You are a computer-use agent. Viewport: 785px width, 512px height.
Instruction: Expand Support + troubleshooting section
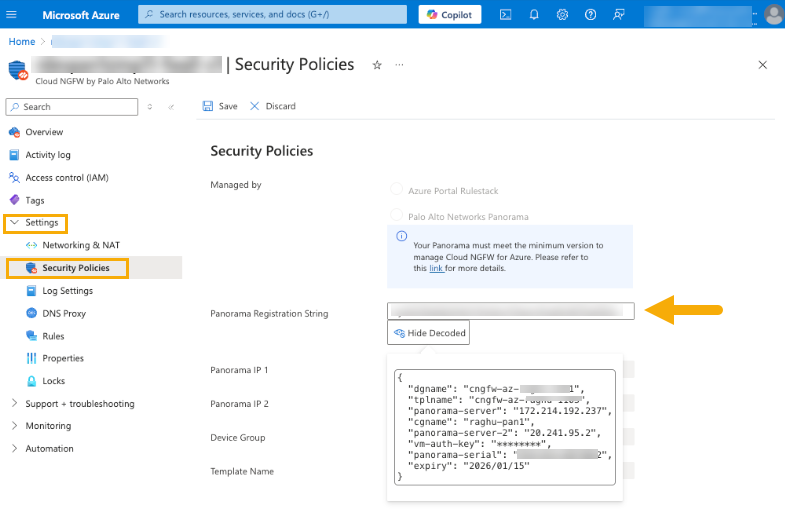click(14, 404)
